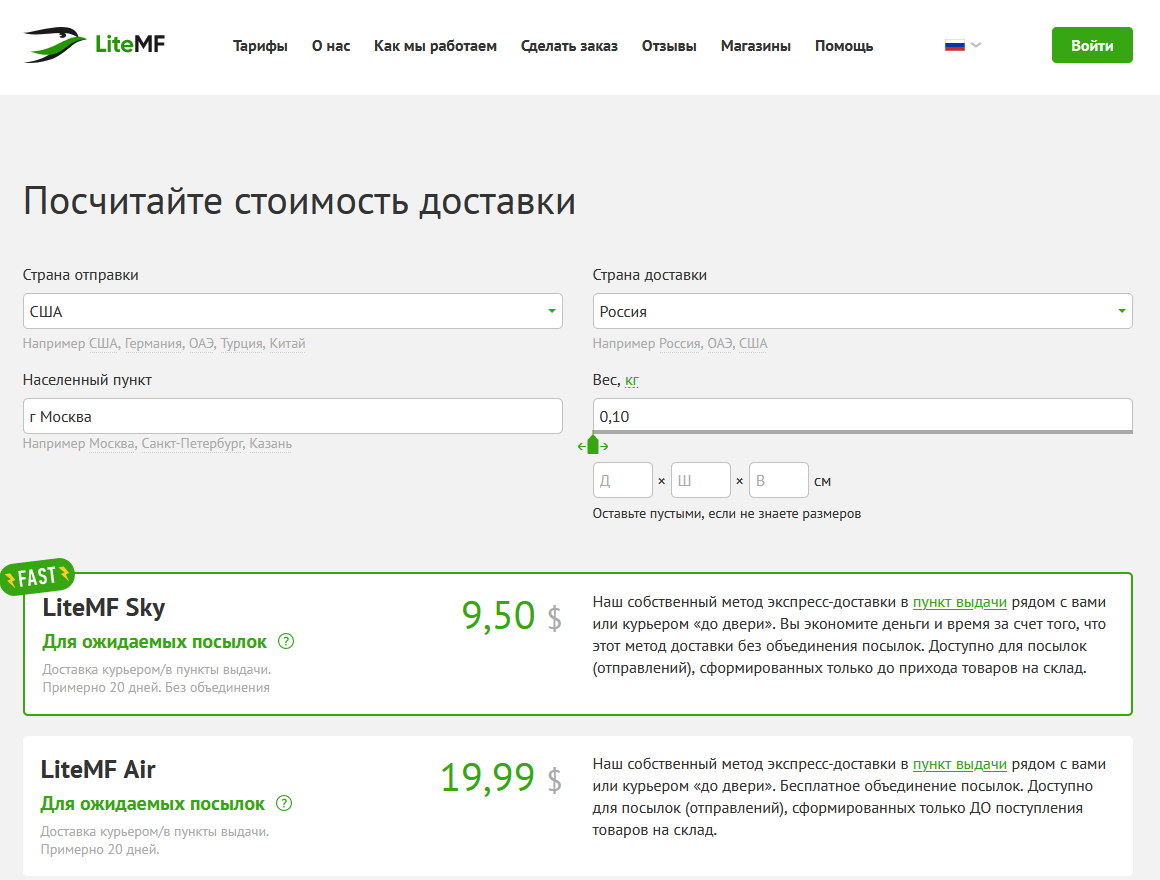Select the LiteMF Air tariff title
This screenshot has width=1160, height=880.
98,770
